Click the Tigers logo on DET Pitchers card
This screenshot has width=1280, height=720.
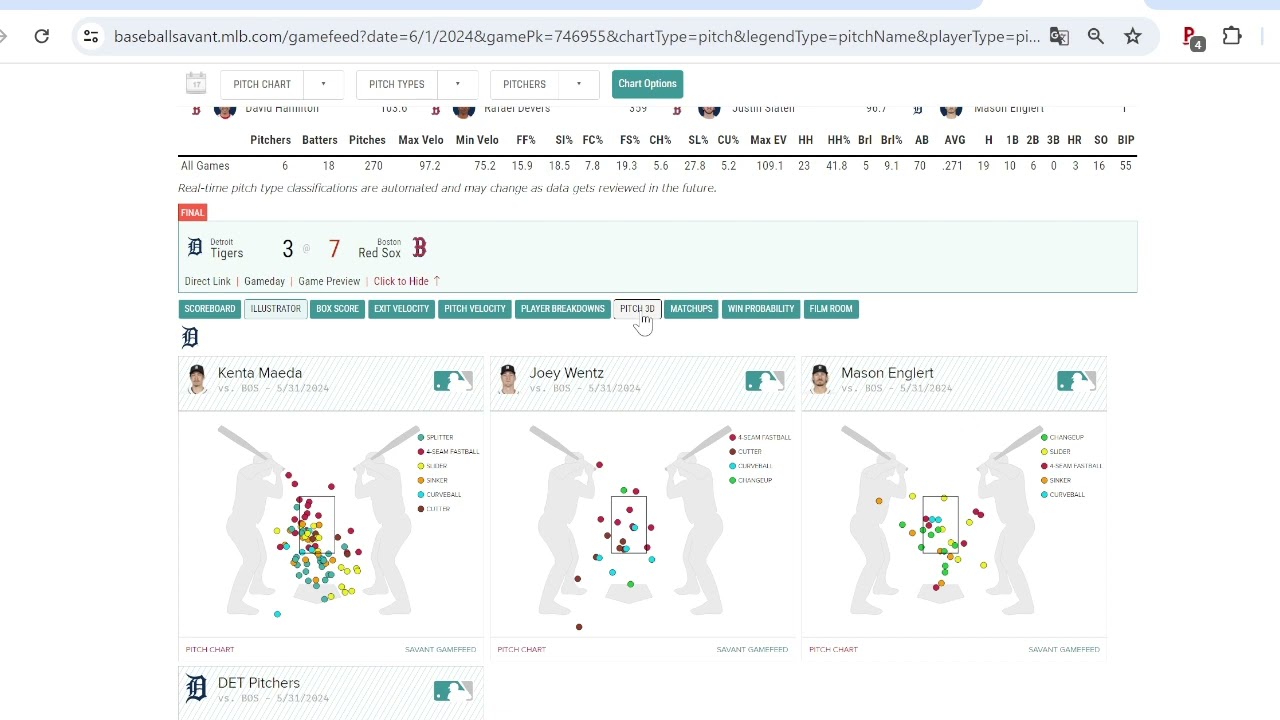(197, 688)
